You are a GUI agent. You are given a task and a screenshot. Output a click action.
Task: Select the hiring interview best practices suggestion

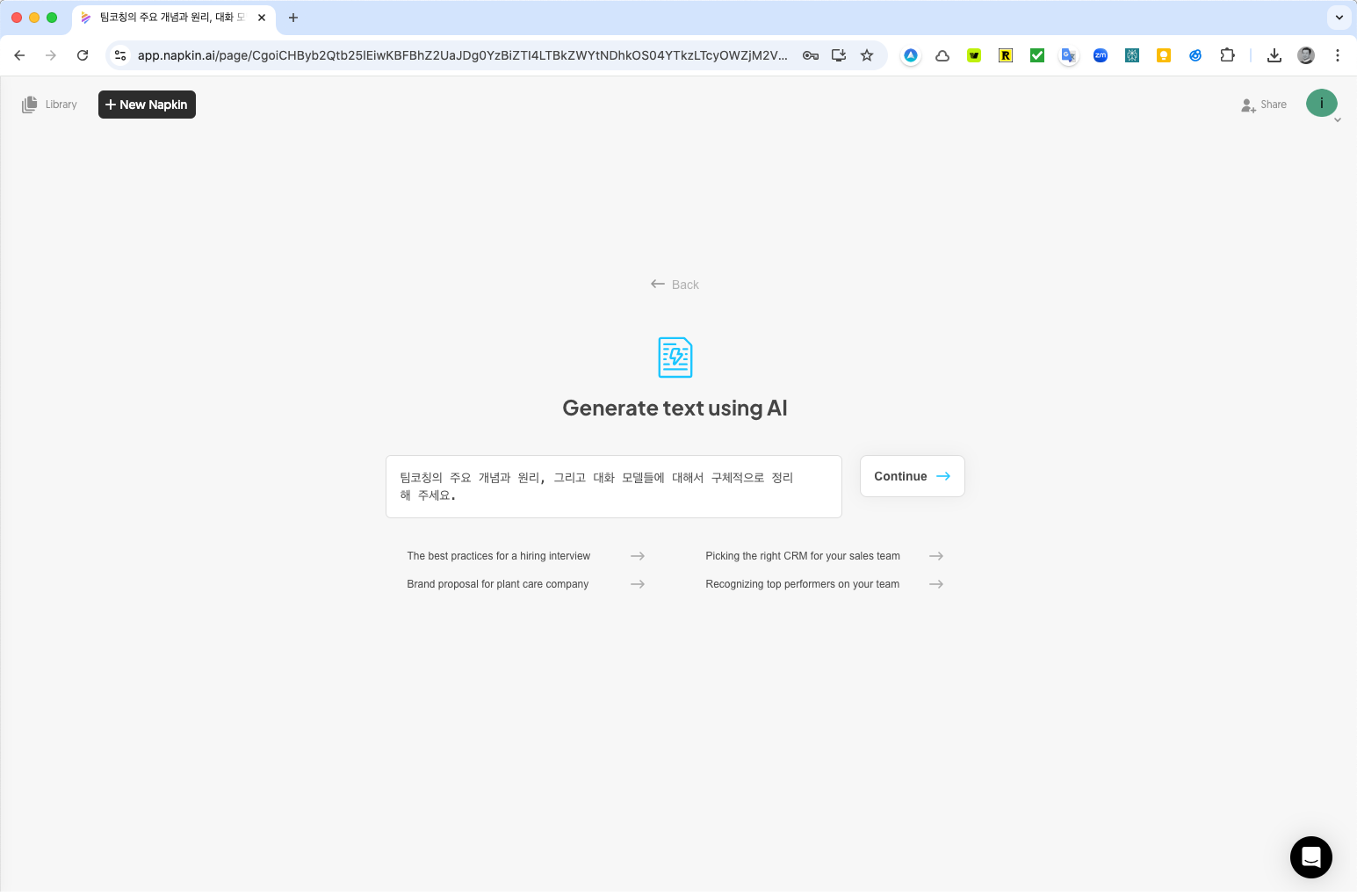pyautogui.click(x=524, y=556)
